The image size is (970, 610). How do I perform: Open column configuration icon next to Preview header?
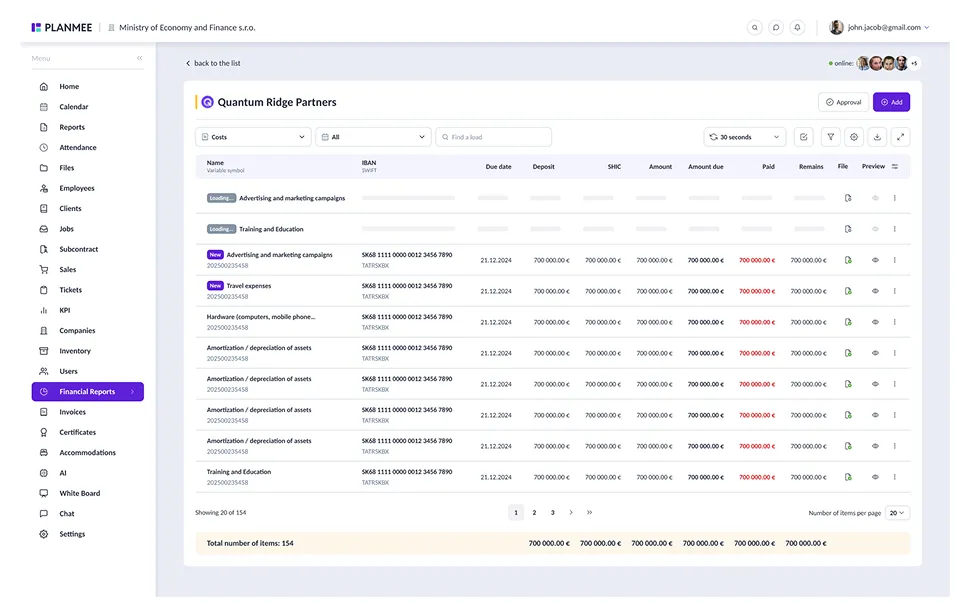coord(895,166)
